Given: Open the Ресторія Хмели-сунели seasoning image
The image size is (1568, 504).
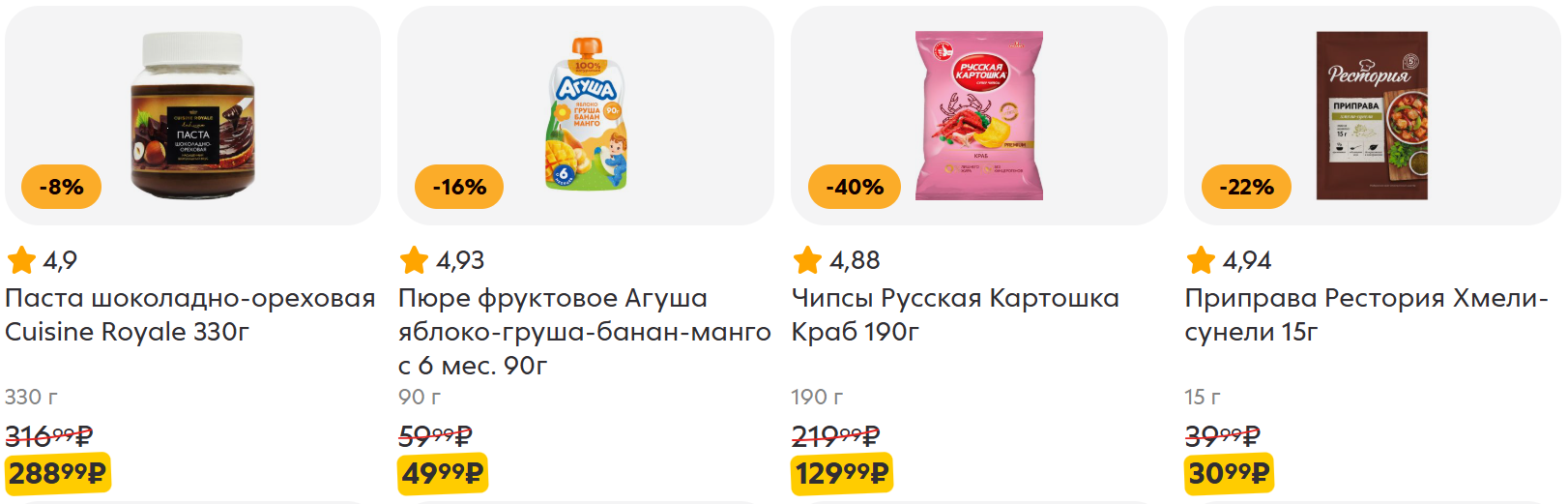Looking at the screenshot, I should pos(1372,116).
